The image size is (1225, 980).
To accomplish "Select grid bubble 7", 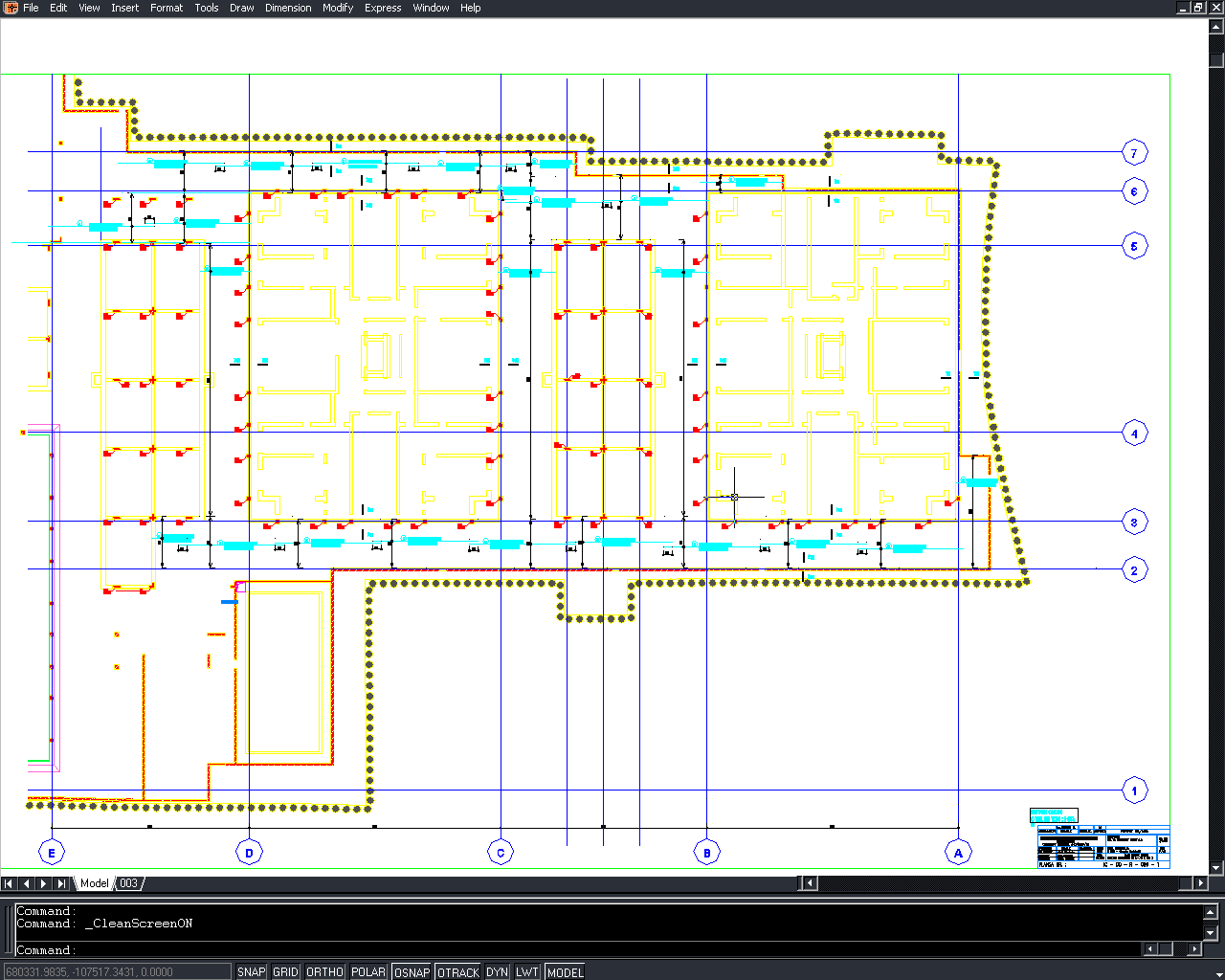I will [x=1134, y=153].
